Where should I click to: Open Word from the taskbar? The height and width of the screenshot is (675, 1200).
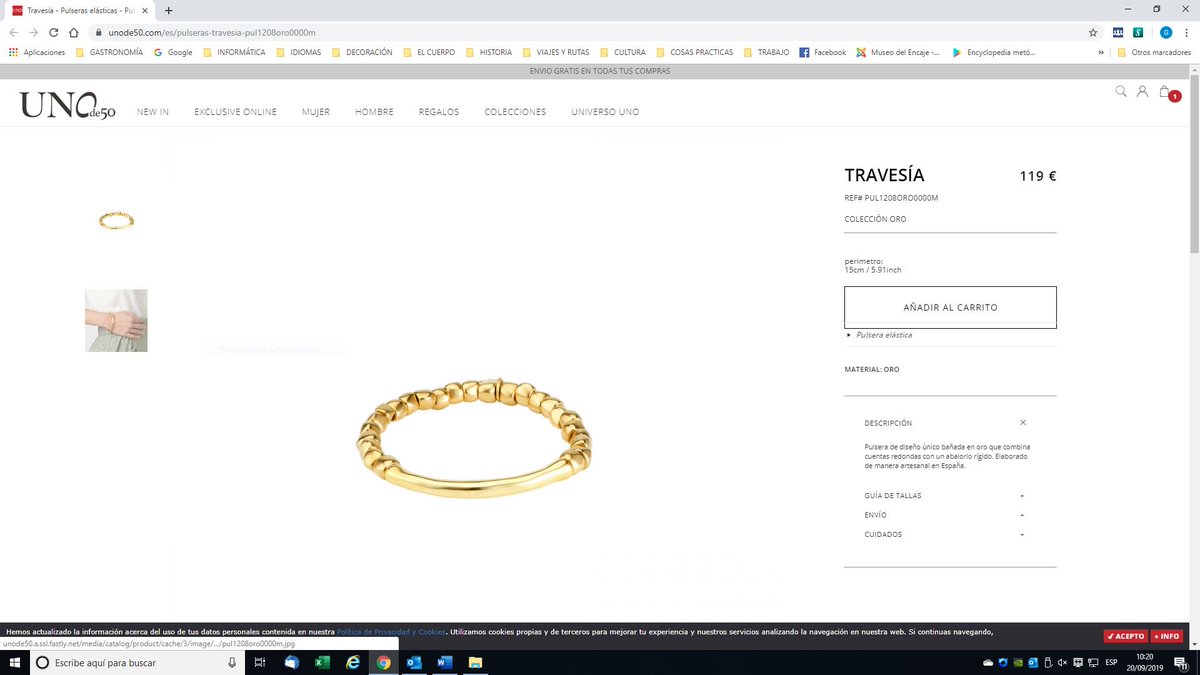coord(445,662)
